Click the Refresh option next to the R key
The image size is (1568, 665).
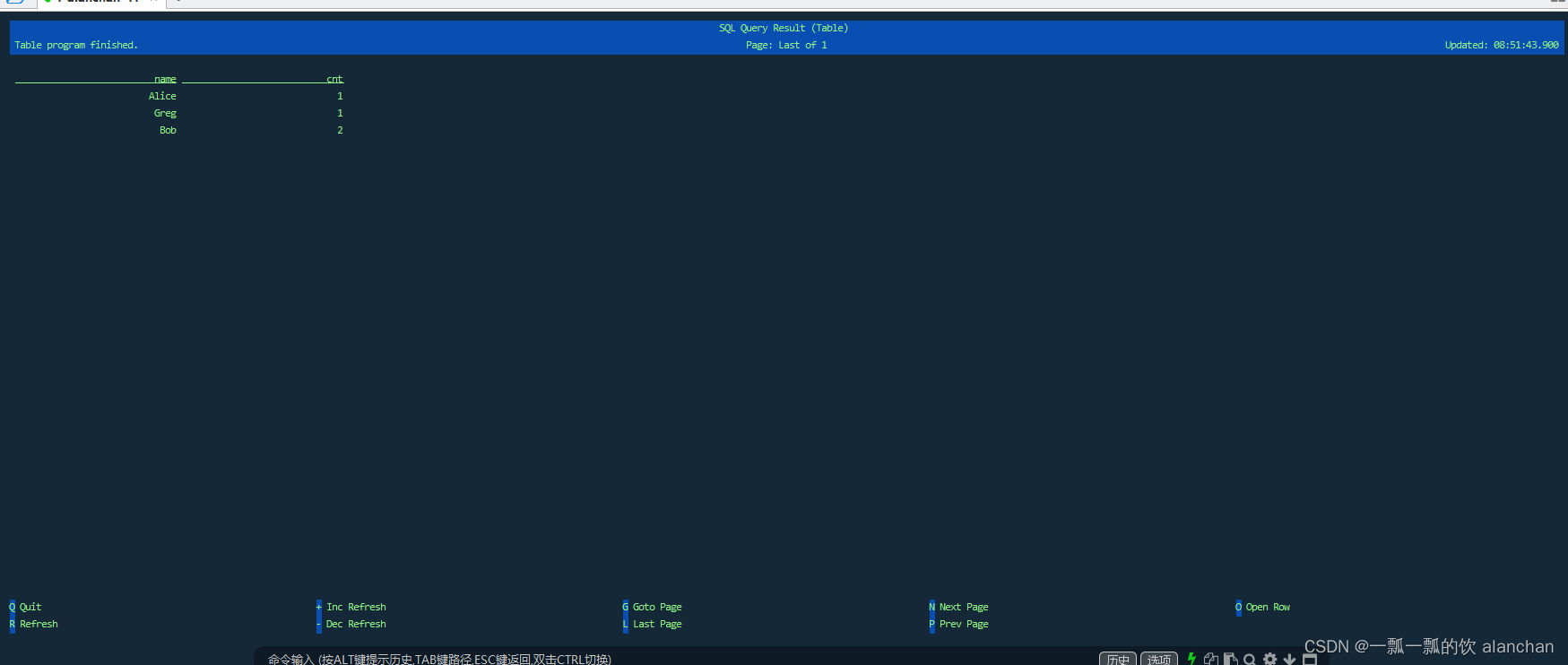pos(39,624)
